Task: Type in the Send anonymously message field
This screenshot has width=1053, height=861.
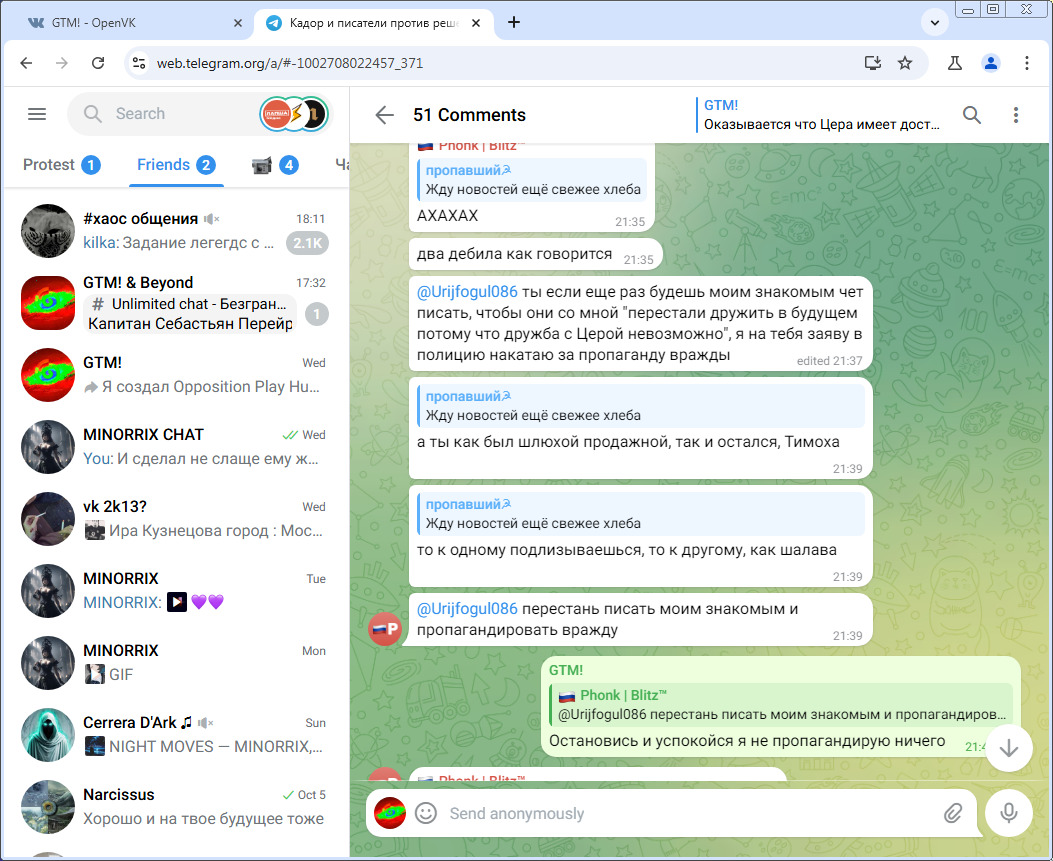Action: pos(680,813)
